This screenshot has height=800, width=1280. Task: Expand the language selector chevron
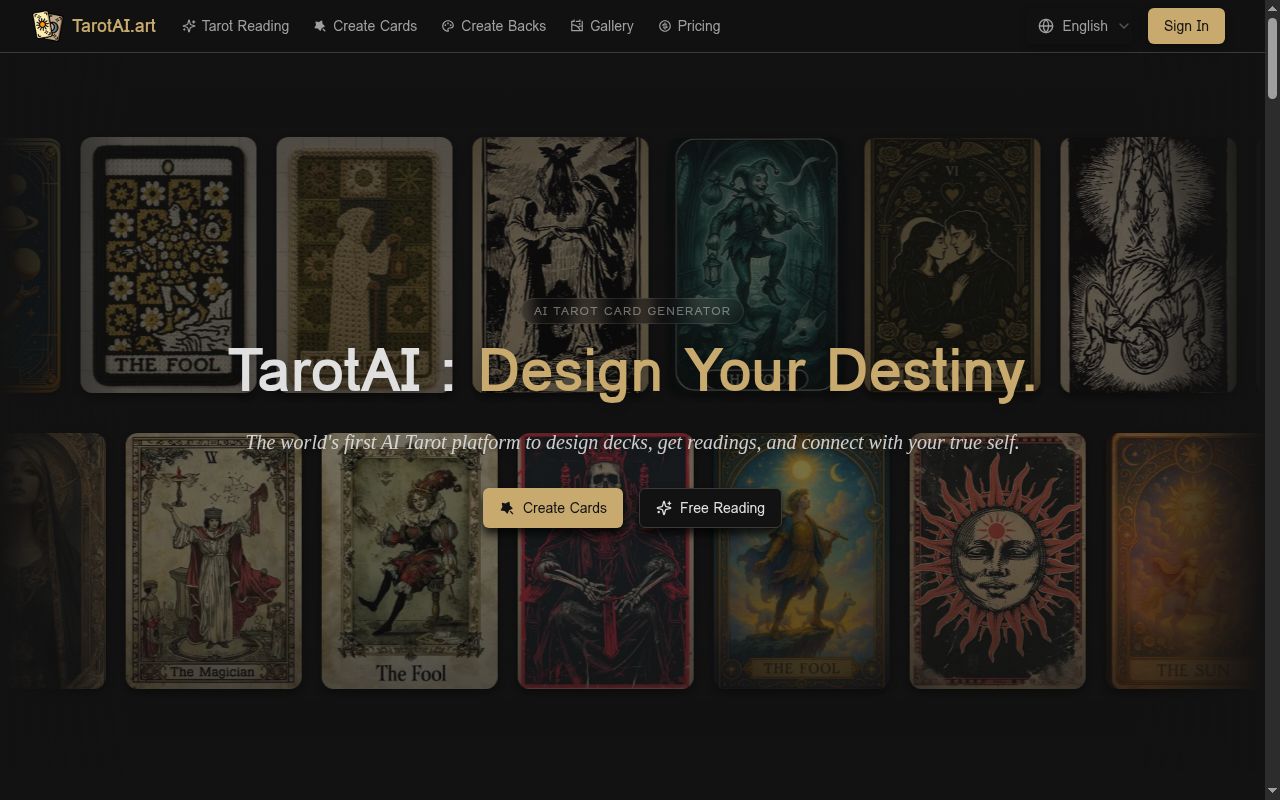tap(1124, 26)
